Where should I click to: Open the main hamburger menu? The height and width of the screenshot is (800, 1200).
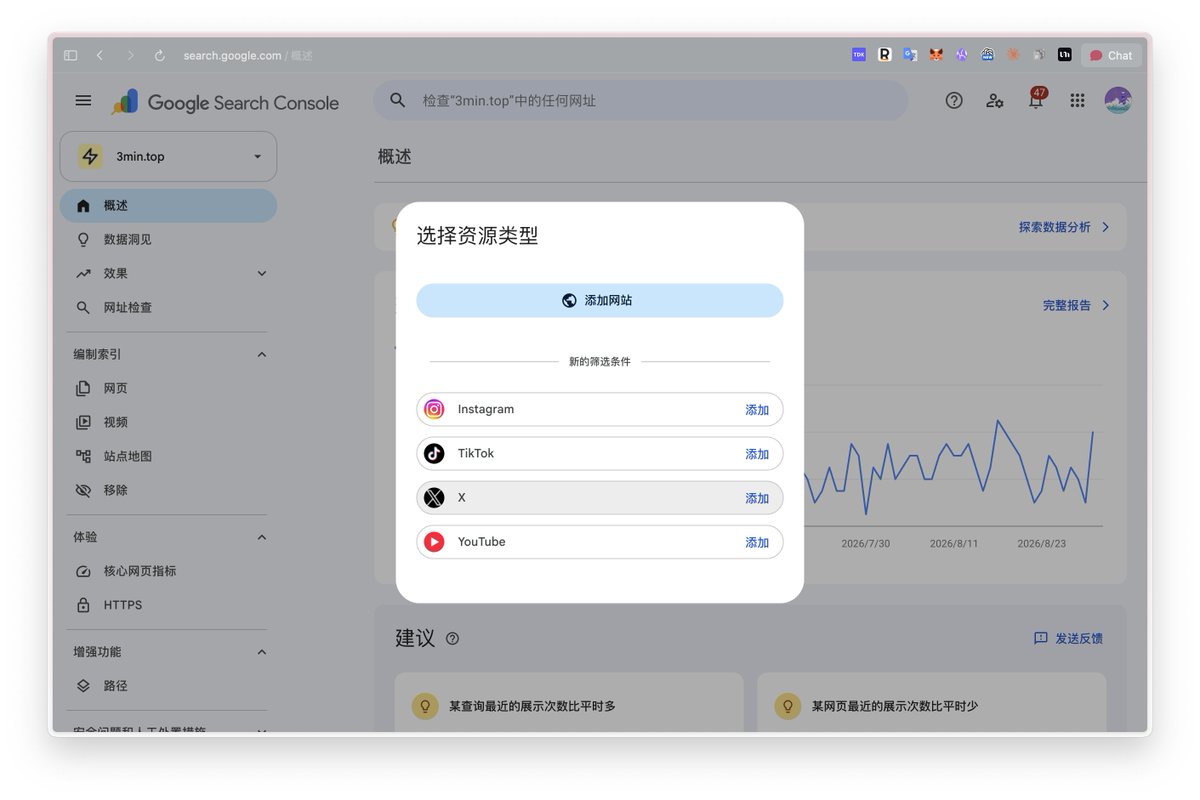pos(83,101)
